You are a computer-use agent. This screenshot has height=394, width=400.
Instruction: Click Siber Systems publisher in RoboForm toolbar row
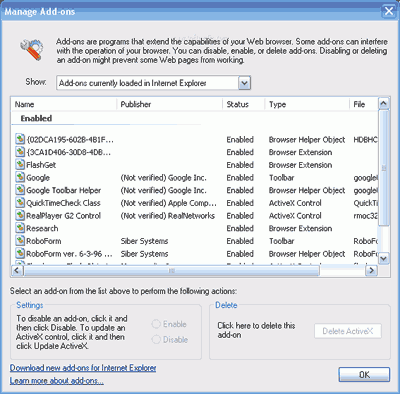pos(144,241)
